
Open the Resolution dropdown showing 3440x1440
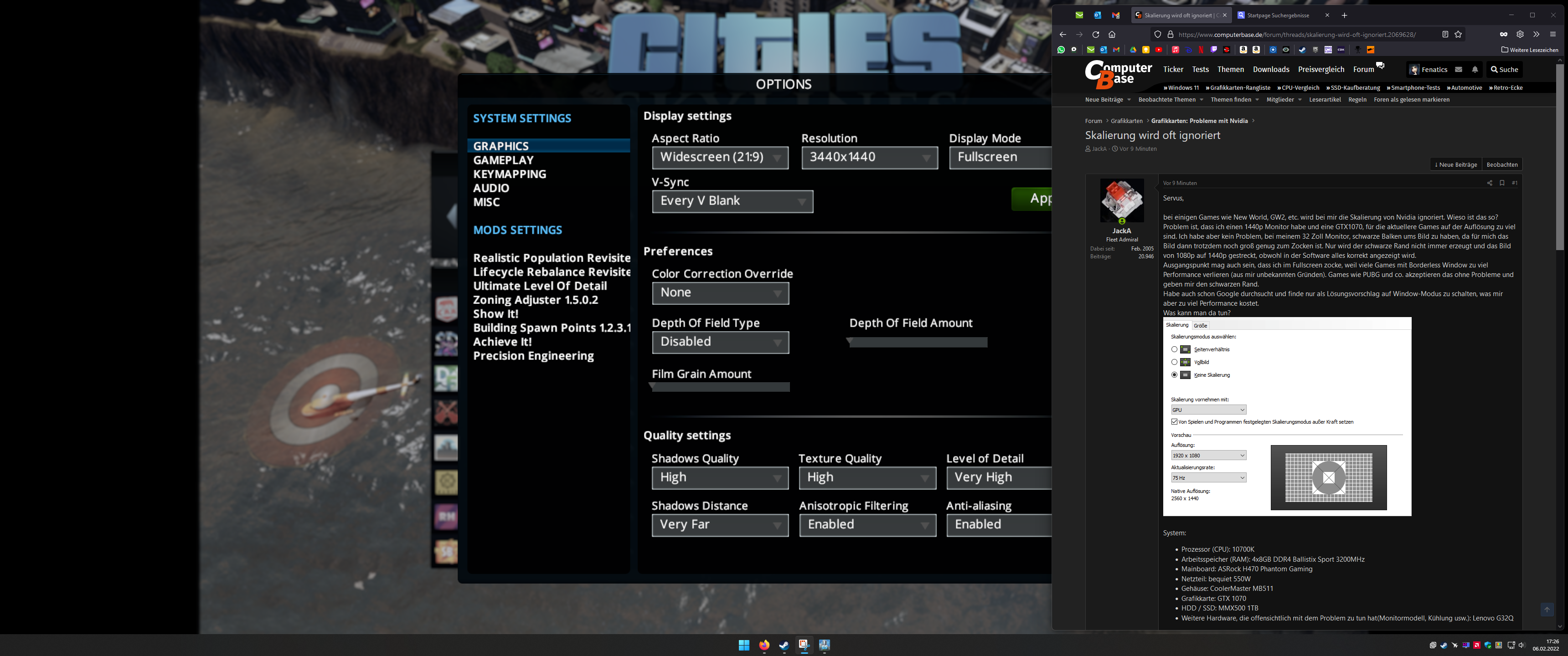tap(869, 158)
